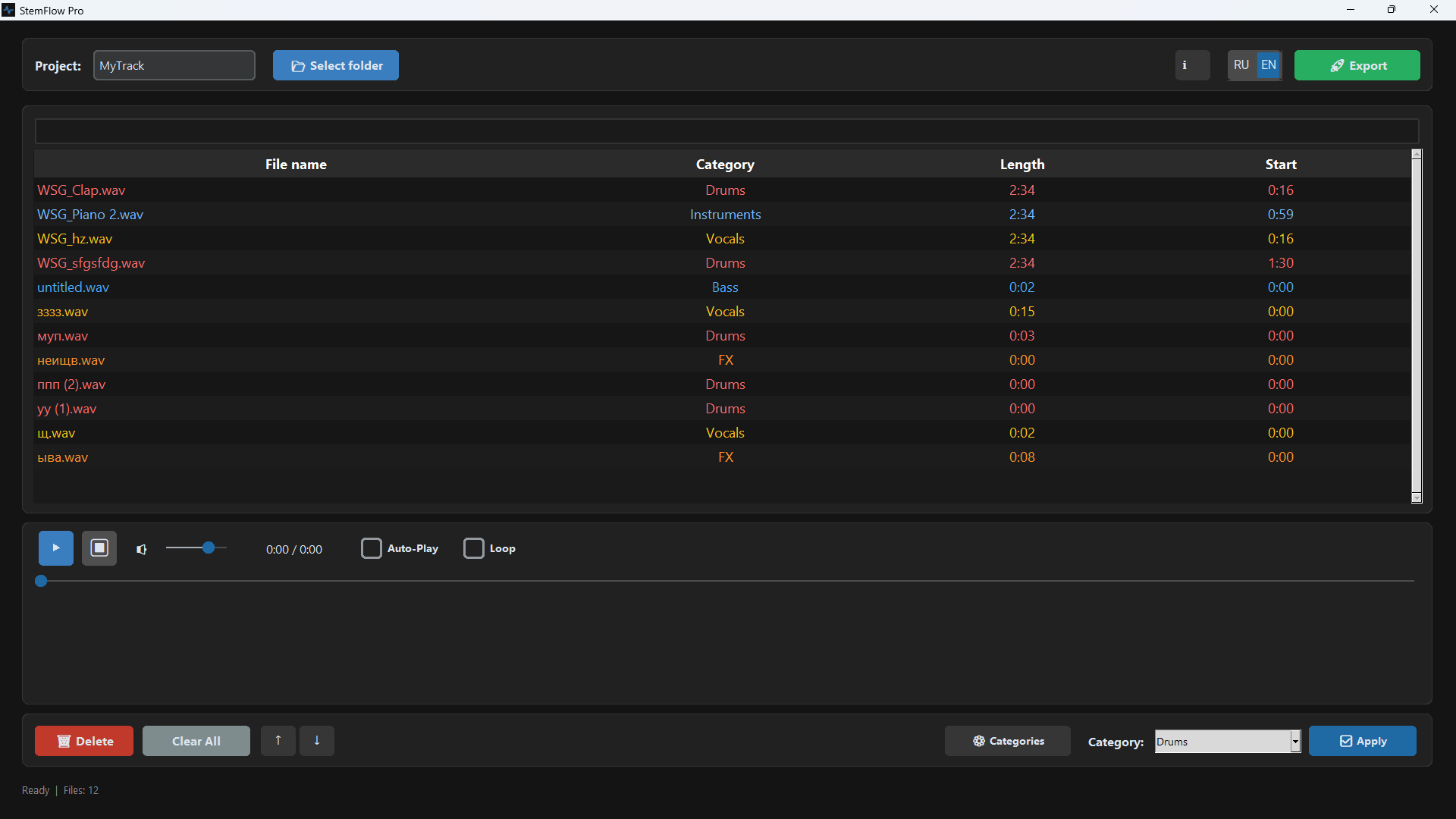1456x819 pixels.
Task: Click the Select folder button
Action: click(x=336, y=65)
